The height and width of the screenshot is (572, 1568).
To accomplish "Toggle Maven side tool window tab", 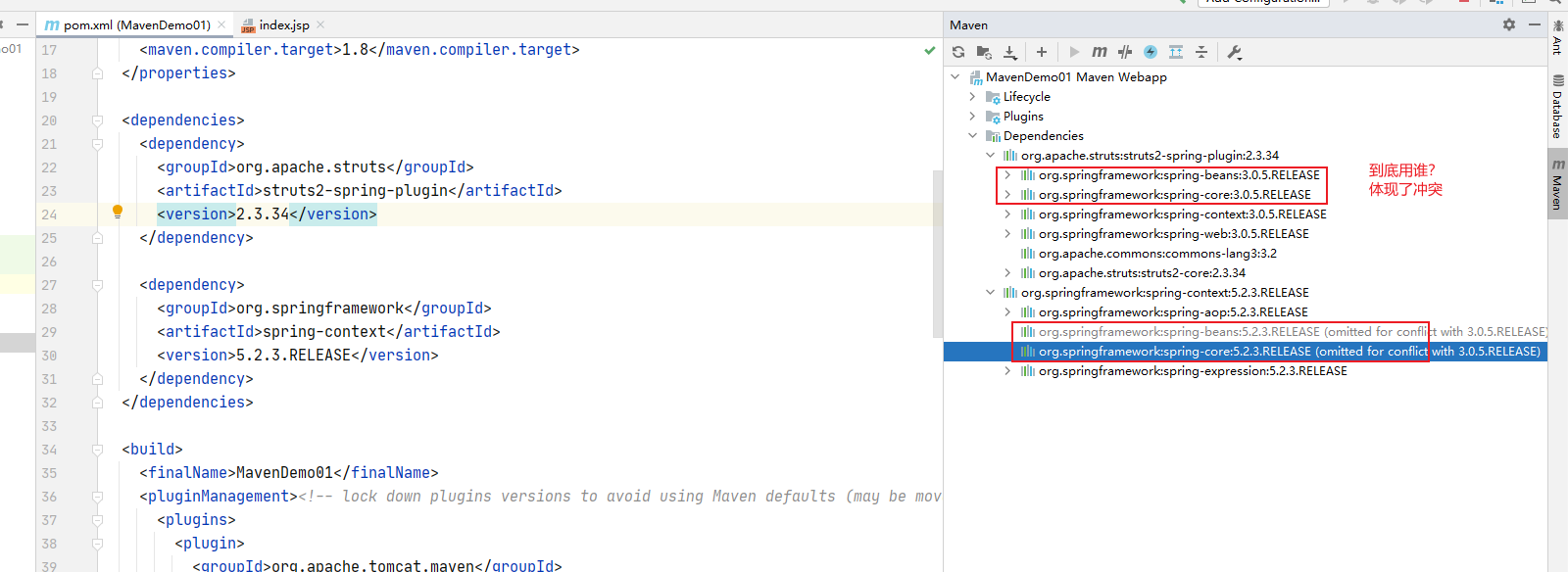I will click(x=1557, y=184).
